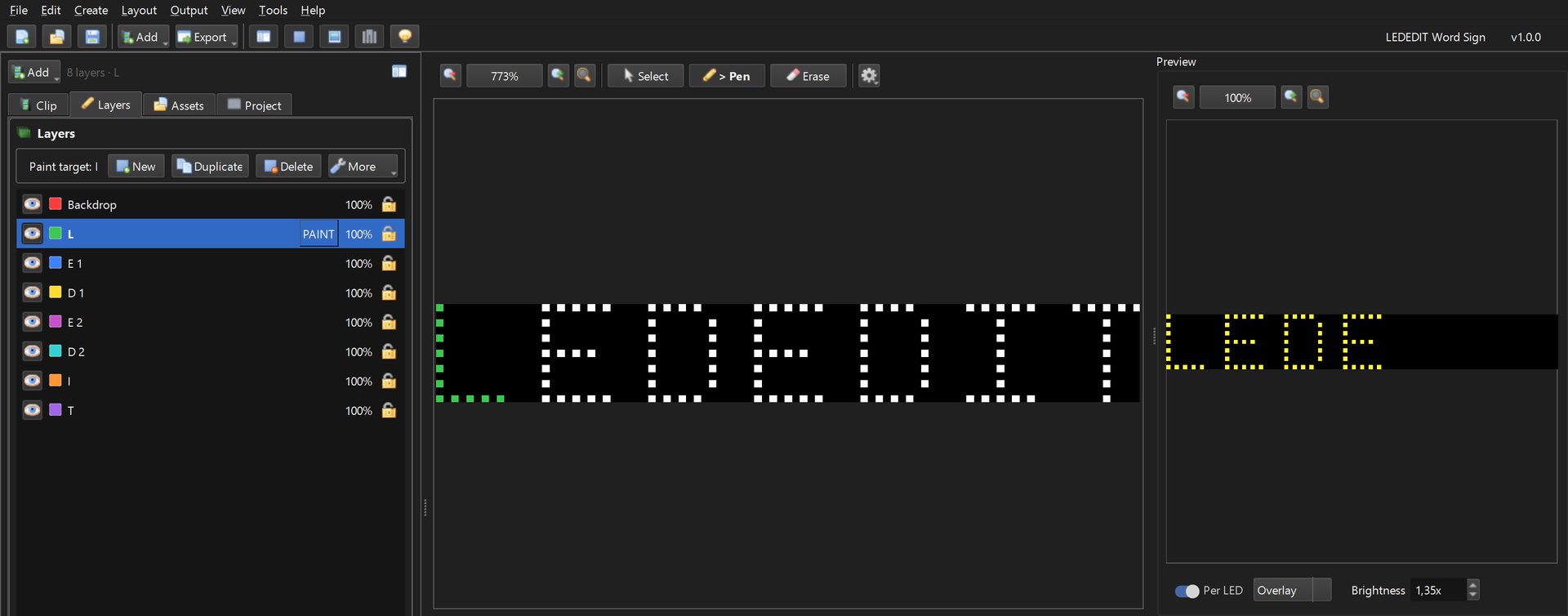Open the Overlay mode dropdown
This screenshot has height=616, width=1568.
coord(1292,590)
